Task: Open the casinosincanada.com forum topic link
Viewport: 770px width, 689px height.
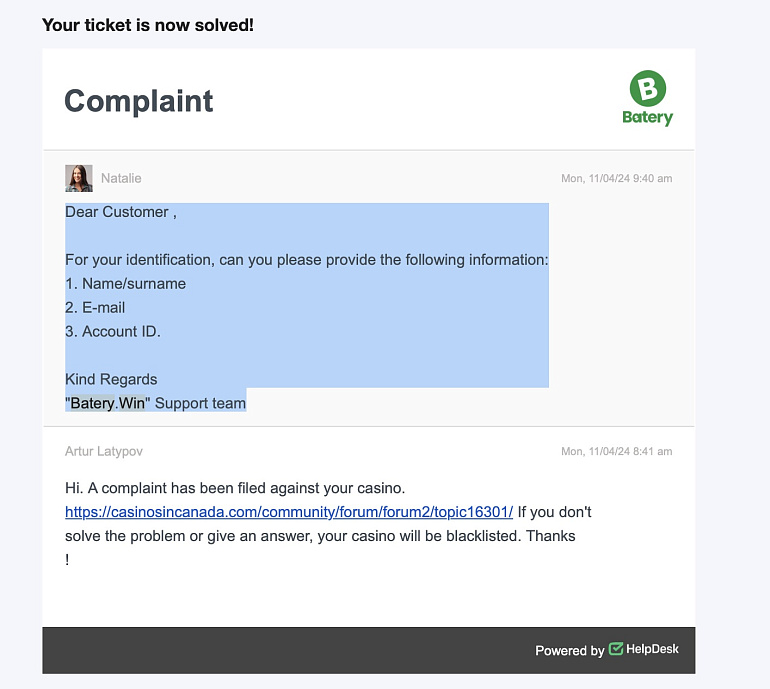Action: pos(289,512)
